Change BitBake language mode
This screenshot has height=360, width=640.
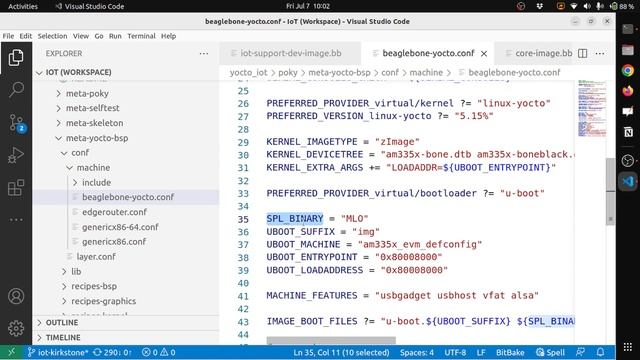click(x=510, y=352)
